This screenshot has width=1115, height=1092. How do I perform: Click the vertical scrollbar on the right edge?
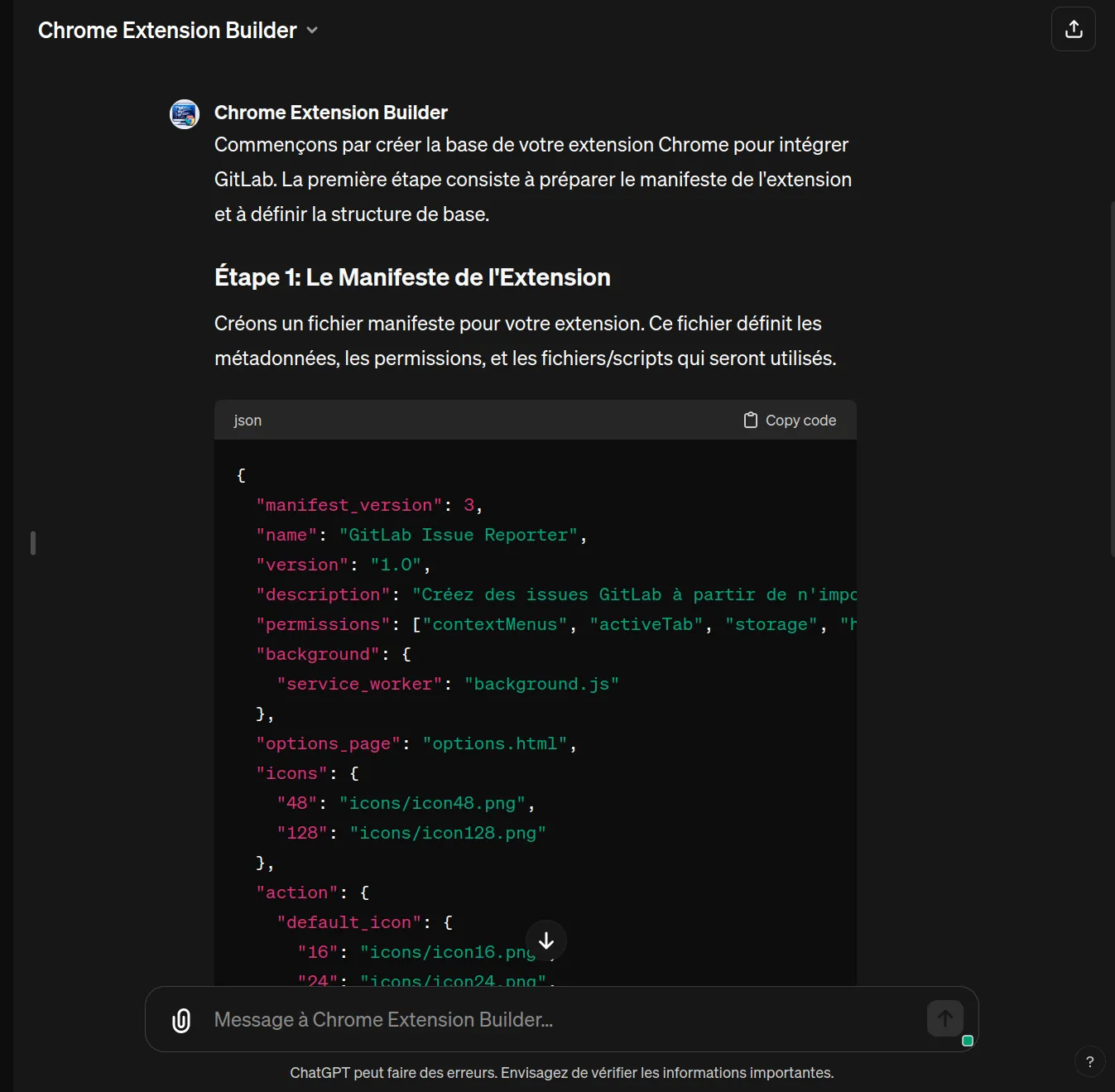pyautogui.click(x=1112, y=378)
